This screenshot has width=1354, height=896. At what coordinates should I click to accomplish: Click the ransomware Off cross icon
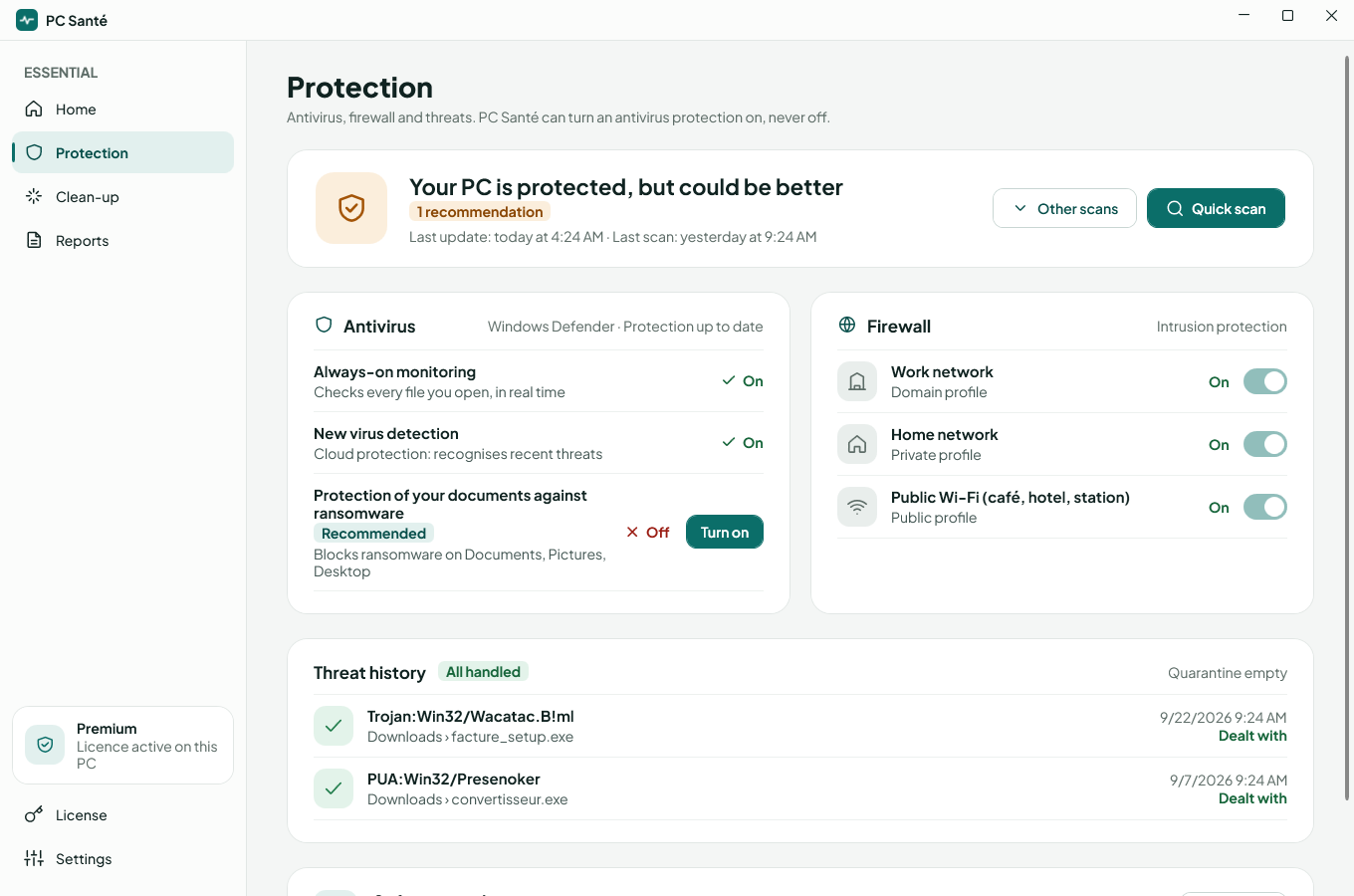[x=632, y=532]
